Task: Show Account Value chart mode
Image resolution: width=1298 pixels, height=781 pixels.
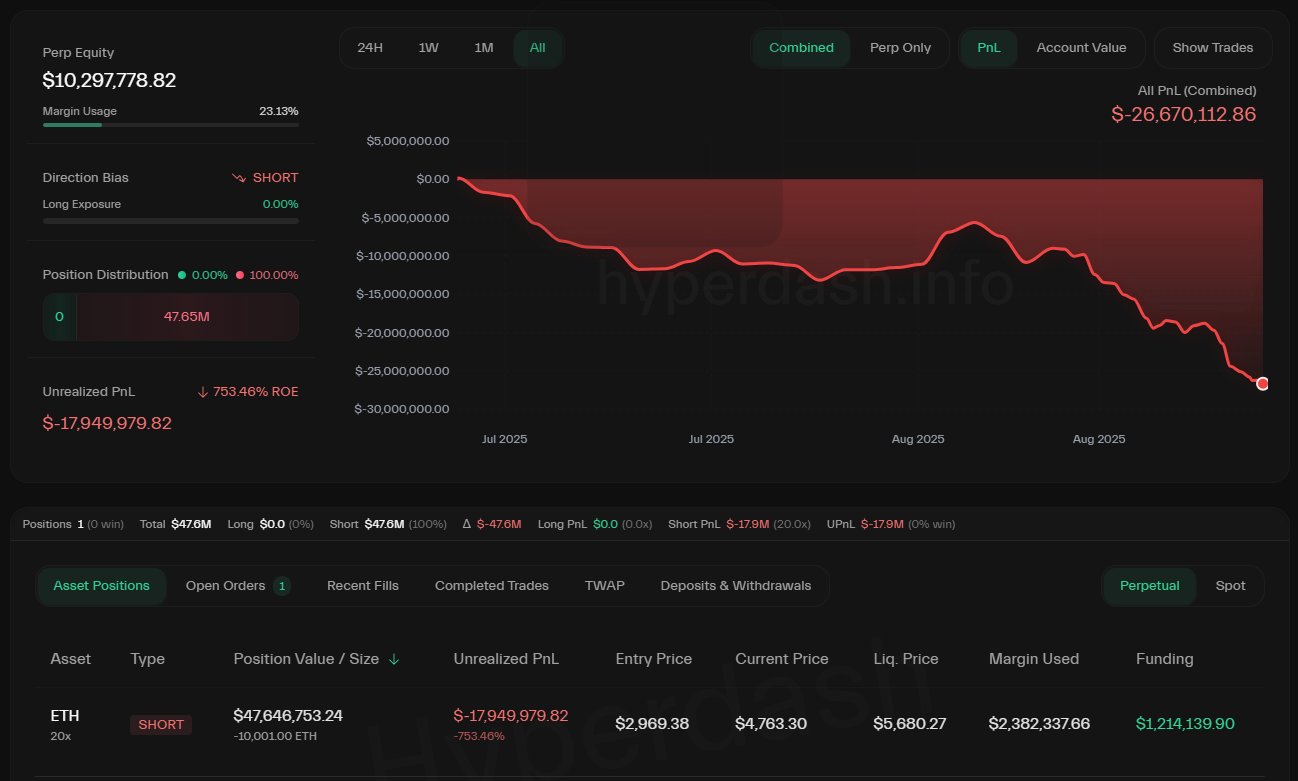Action: coord(1081,48)
